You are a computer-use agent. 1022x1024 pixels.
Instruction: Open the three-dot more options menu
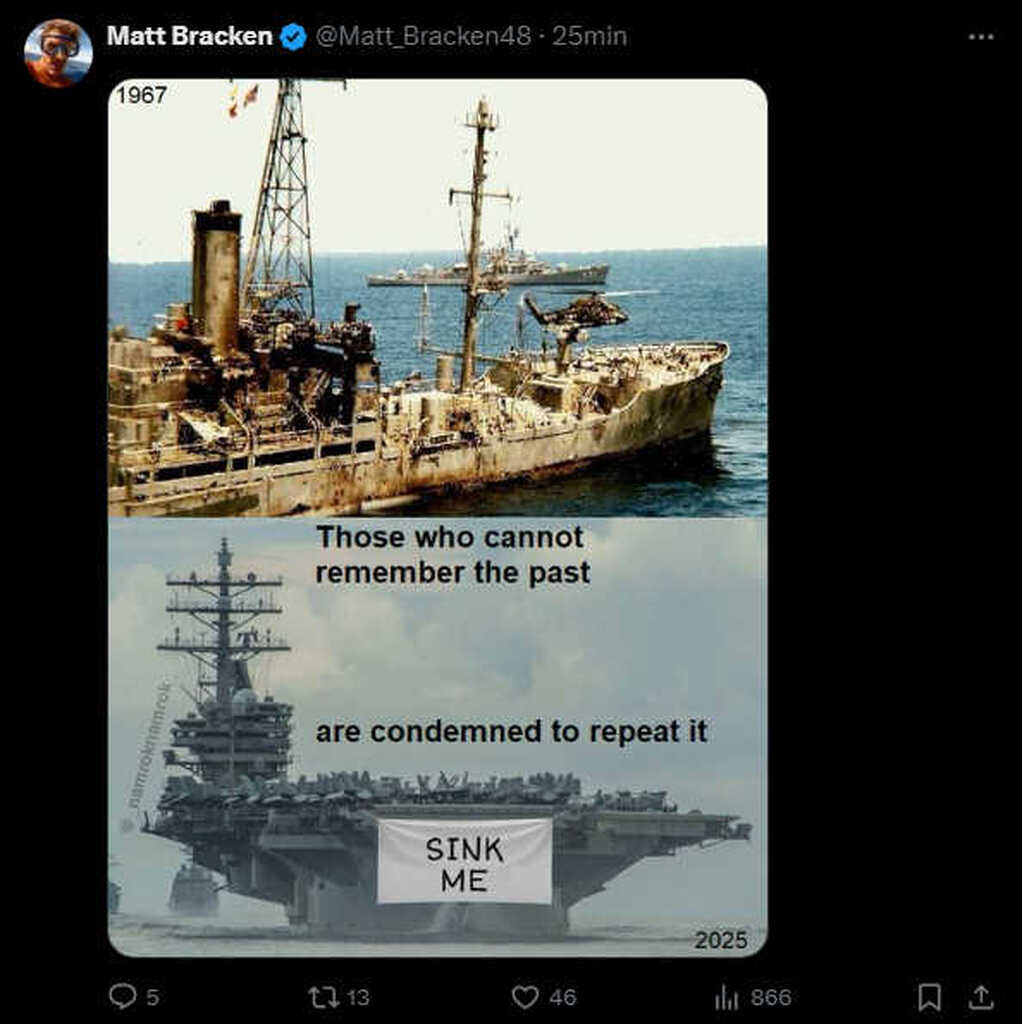pos(981,37)
